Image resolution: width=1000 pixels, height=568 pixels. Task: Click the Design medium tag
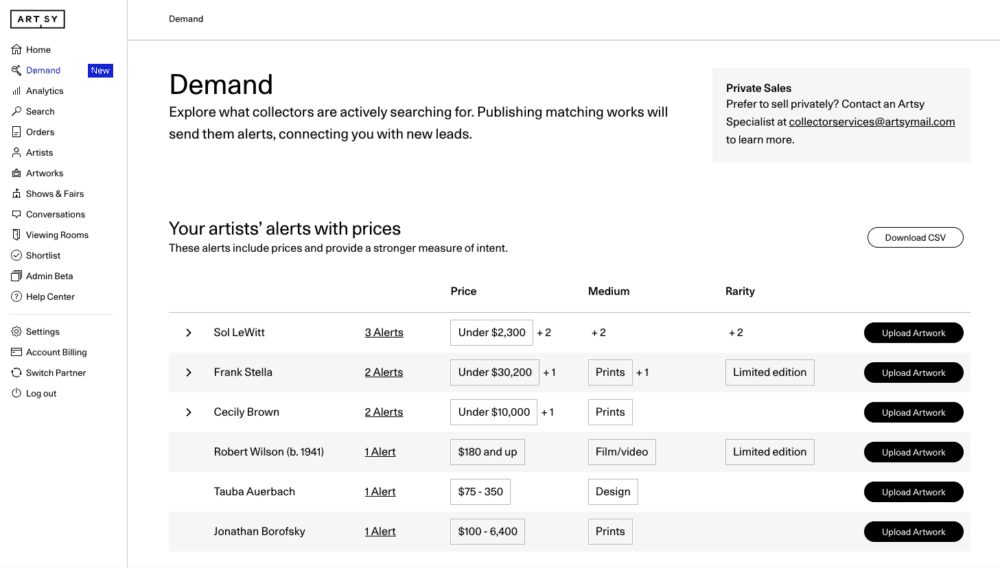613,492
